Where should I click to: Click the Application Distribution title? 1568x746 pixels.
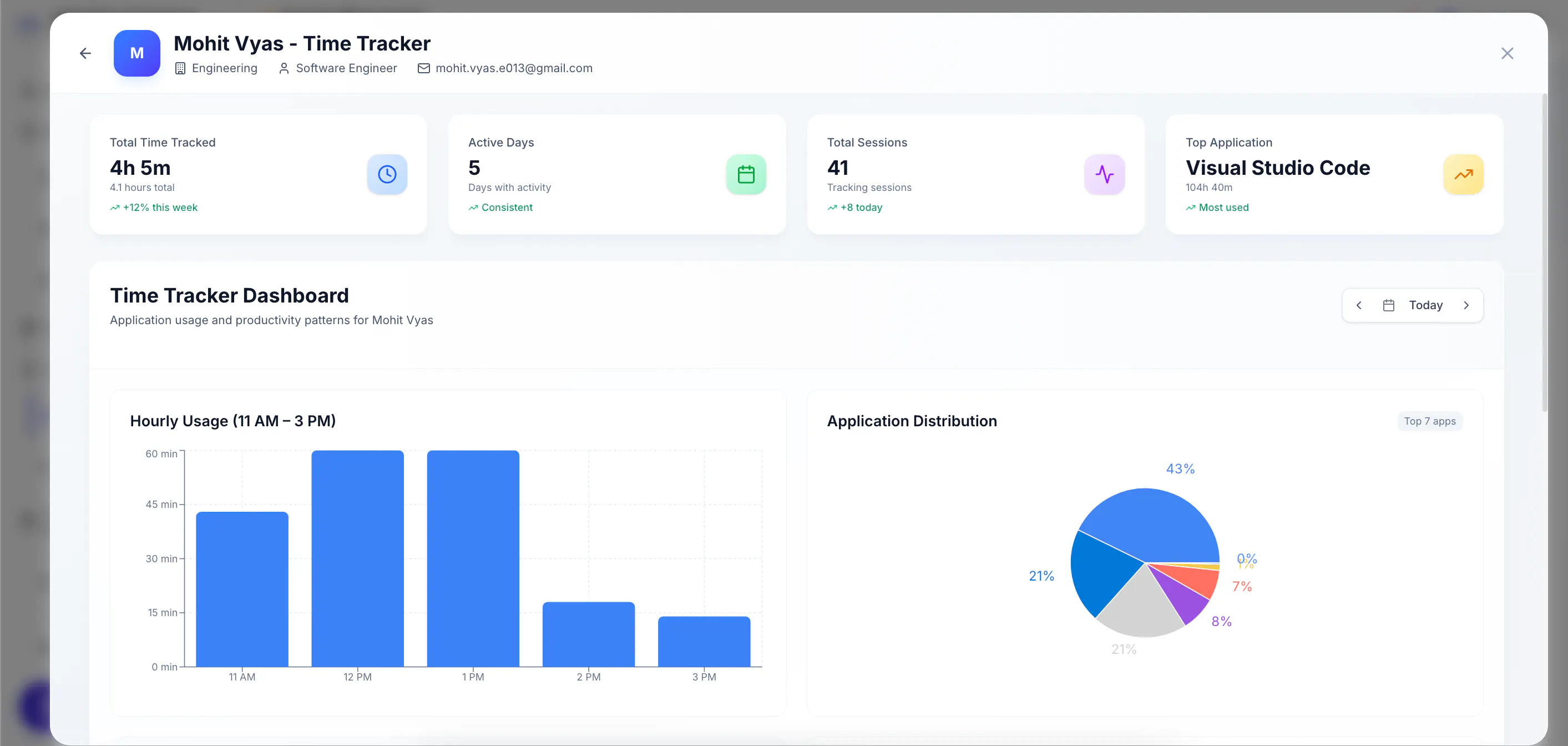tap(912, 421)
